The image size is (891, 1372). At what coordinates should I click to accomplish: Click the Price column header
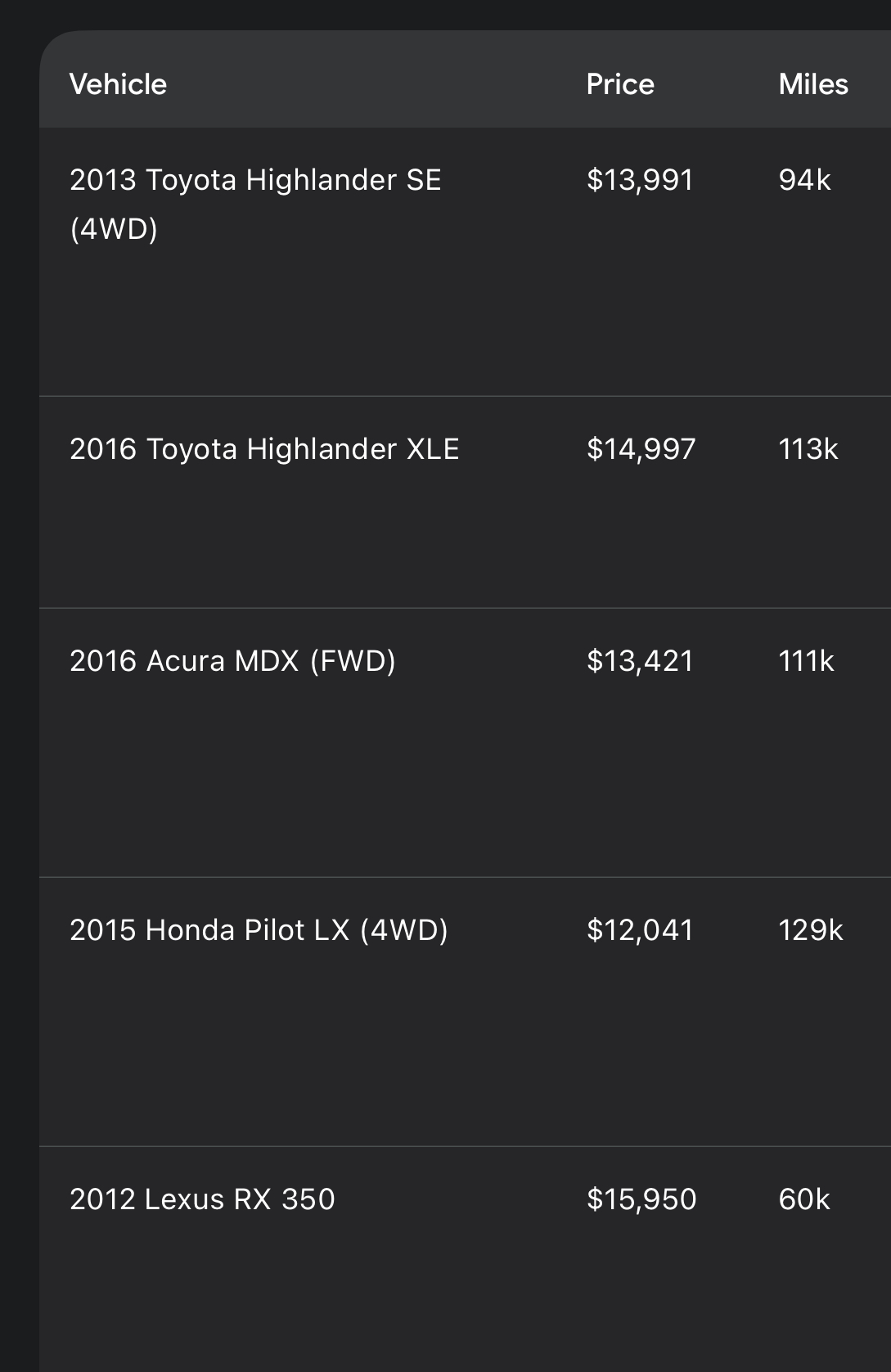[620, 84]
